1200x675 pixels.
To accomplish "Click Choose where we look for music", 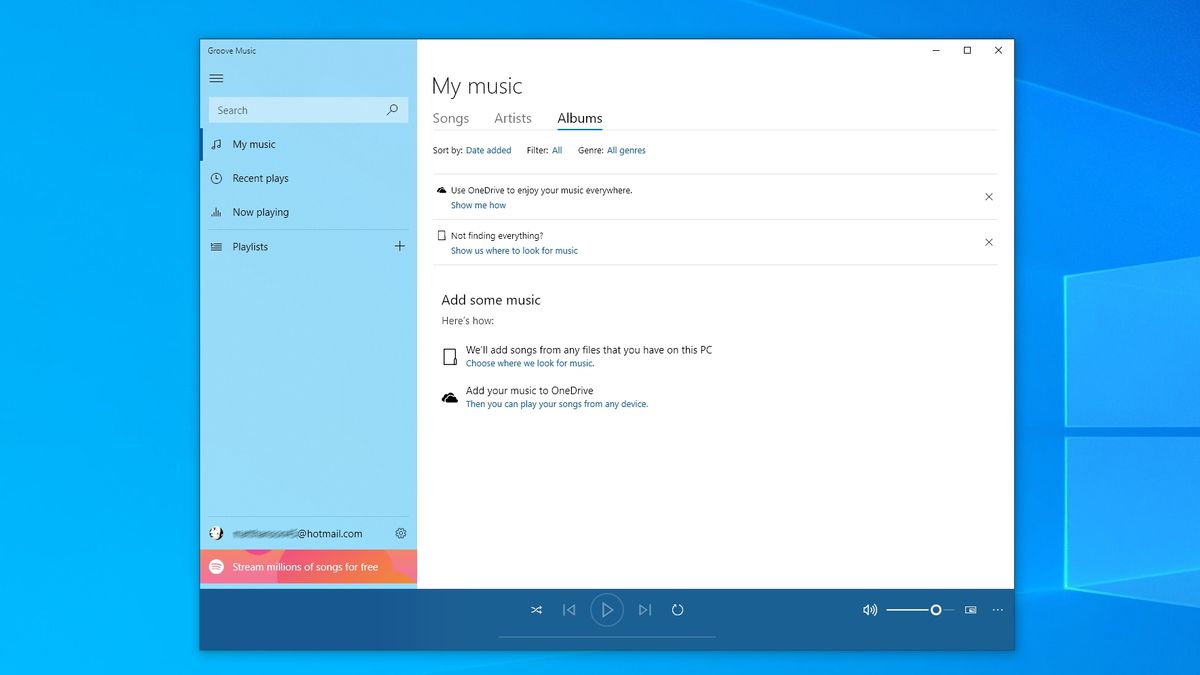I will coord(530,363).
